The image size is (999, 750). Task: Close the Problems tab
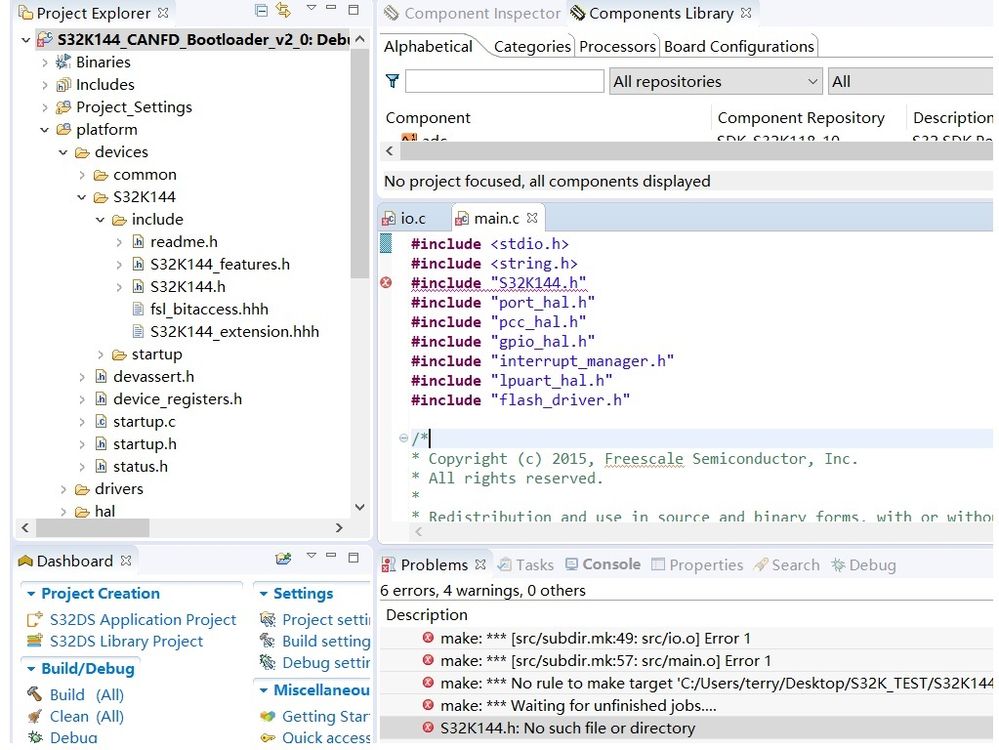tap(480, 565)
